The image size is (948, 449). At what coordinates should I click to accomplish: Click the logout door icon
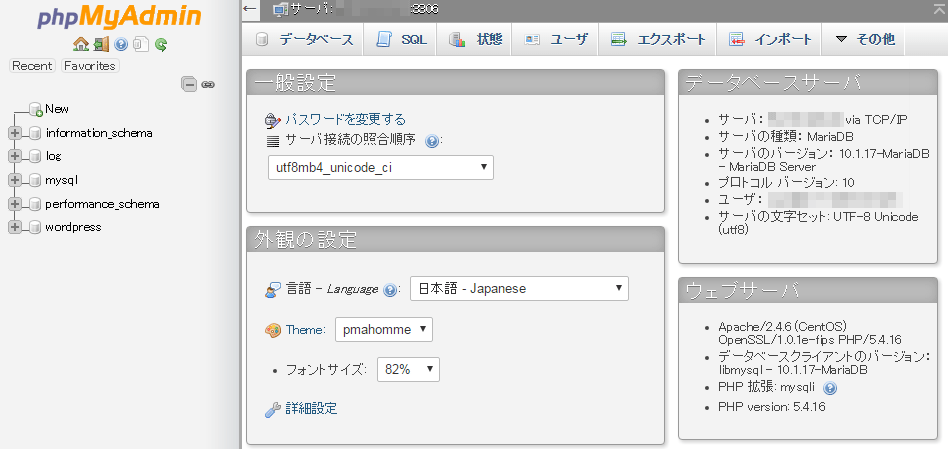coord(101,44)
